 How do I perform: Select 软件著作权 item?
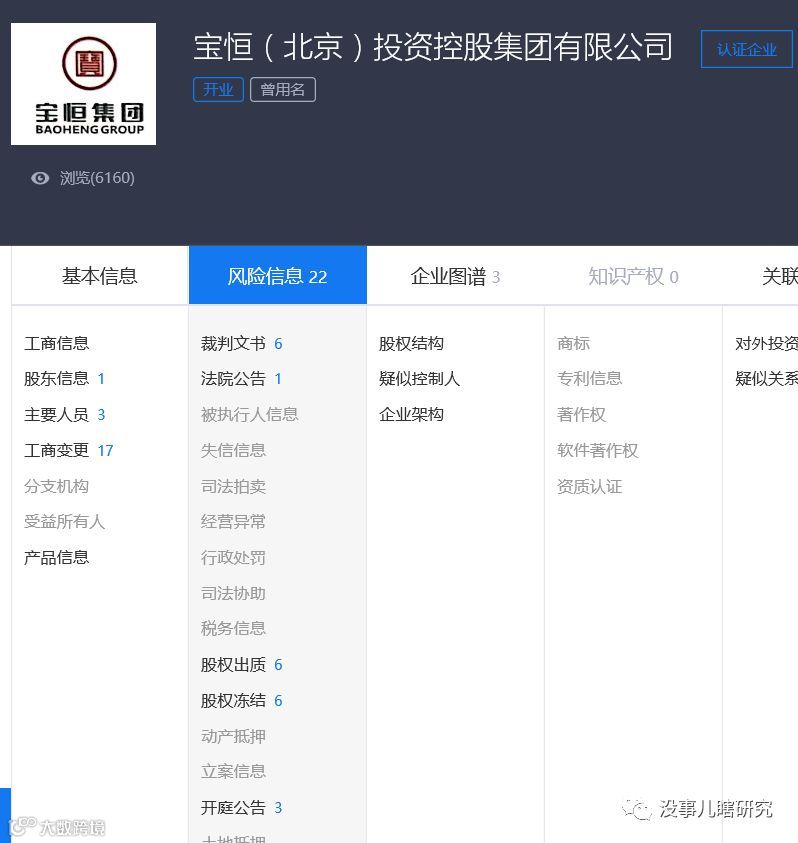598,450
